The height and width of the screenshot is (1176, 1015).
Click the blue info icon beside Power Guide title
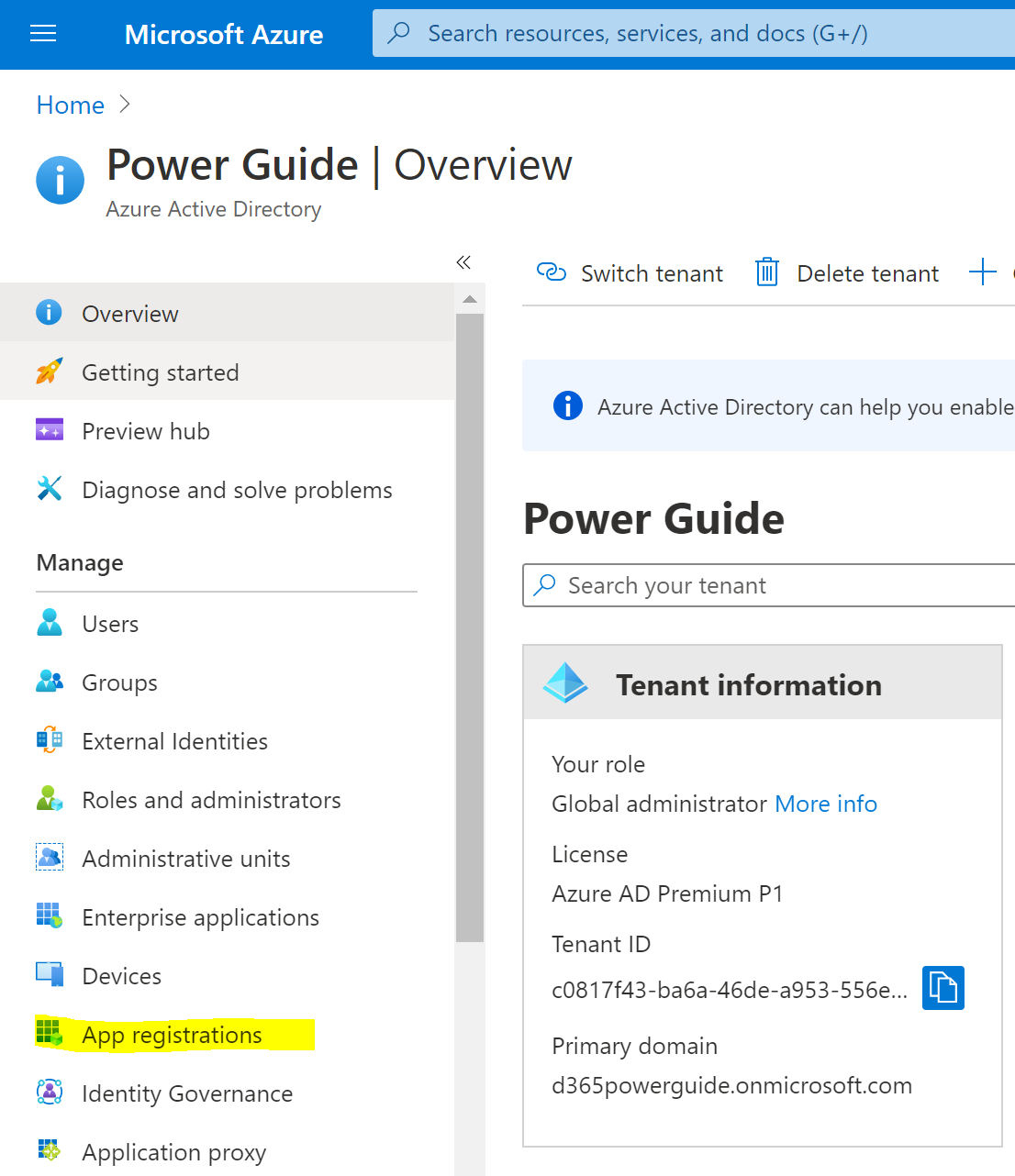click(x=60, y=180)
